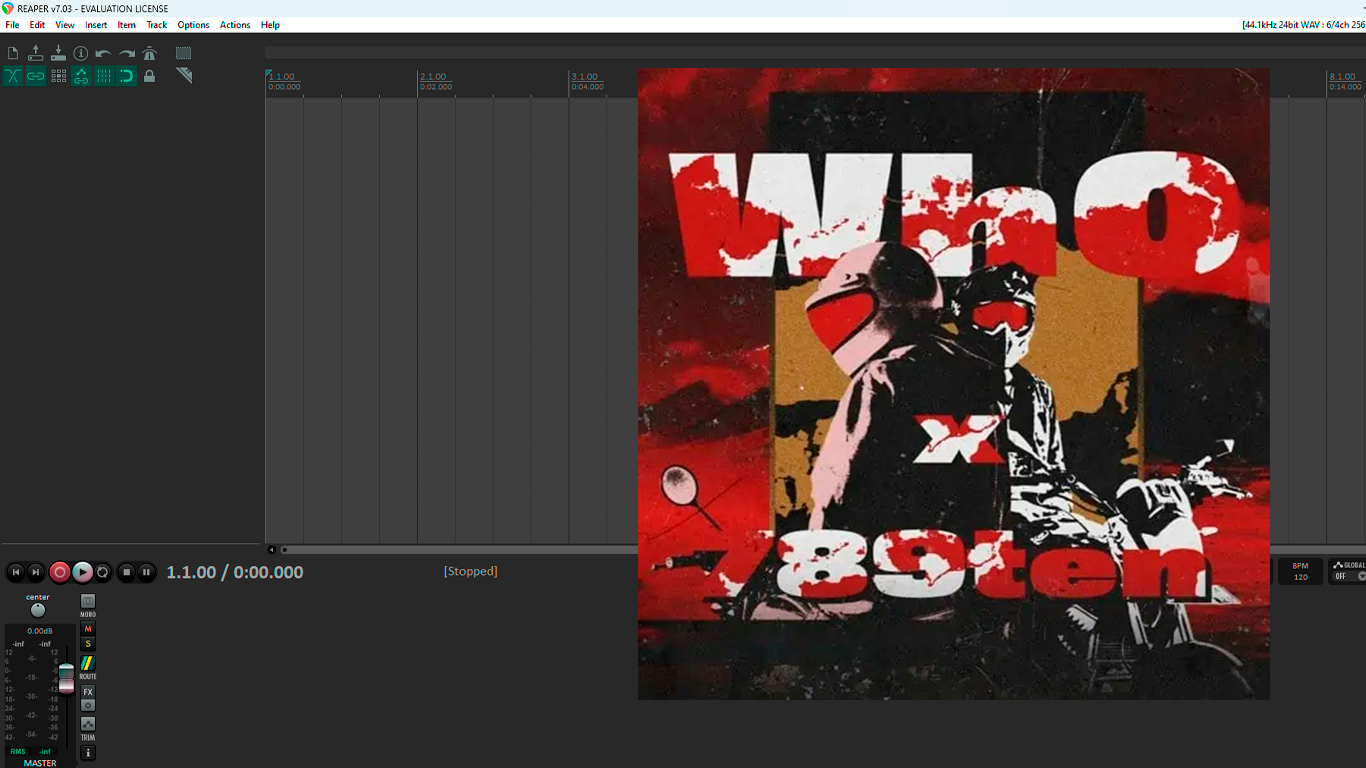This screenshot has width=1366, height=768.
Task: Click the 1.1.00 / 0:00.000 time display
Action: (235, 572)
